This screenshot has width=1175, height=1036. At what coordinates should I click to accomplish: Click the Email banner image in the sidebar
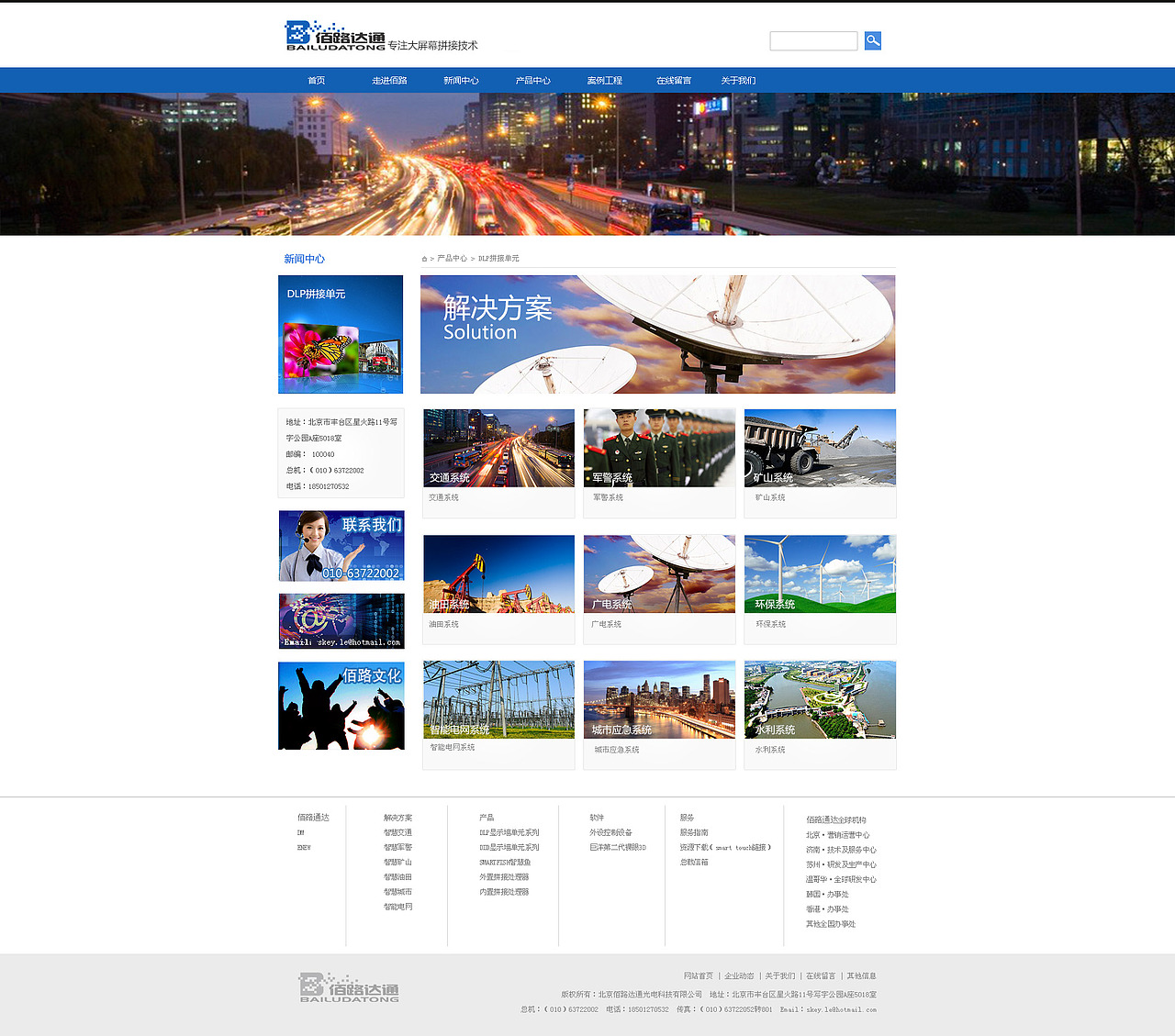341,621
